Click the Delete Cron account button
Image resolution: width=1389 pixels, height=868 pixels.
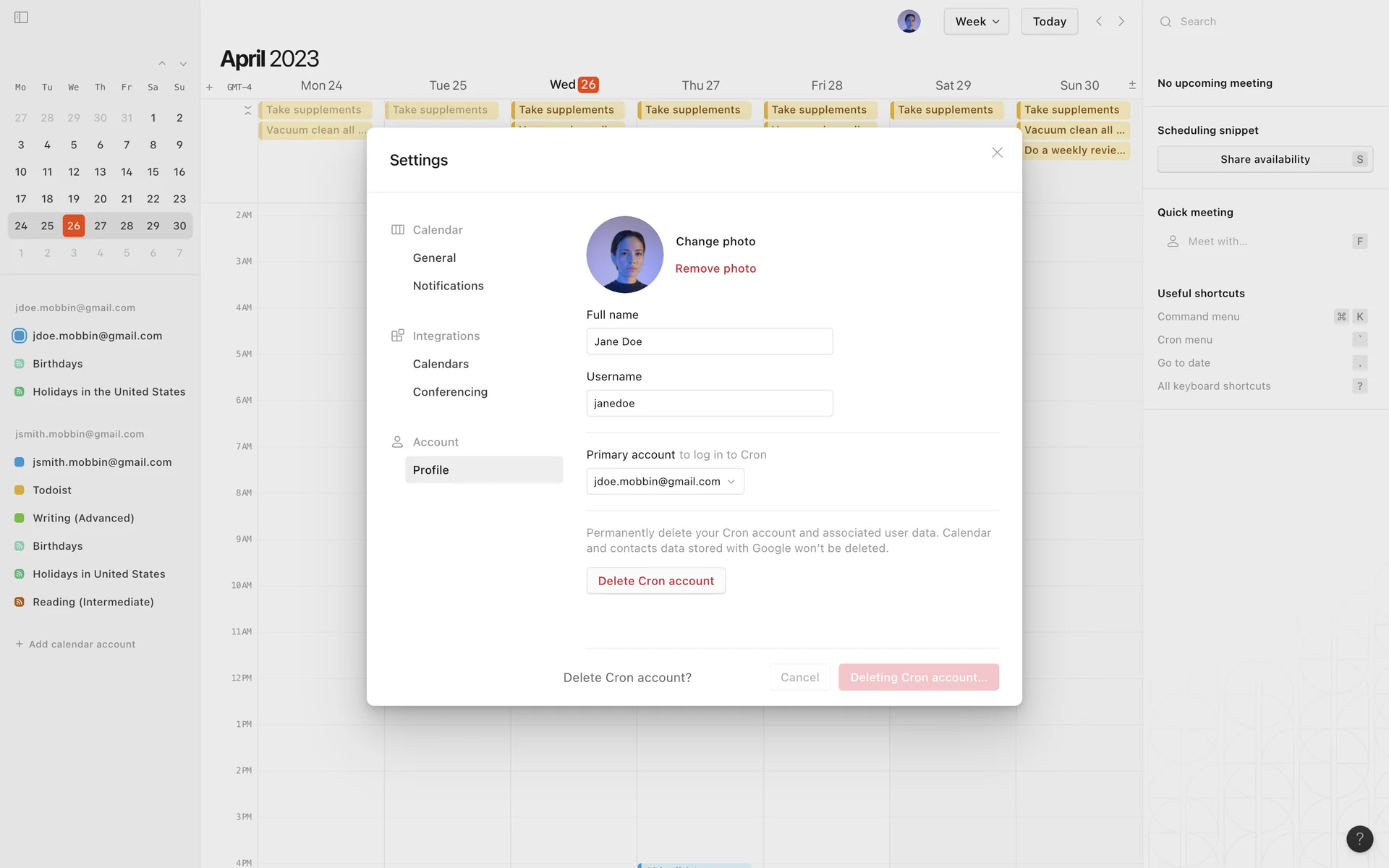point(655,581)
